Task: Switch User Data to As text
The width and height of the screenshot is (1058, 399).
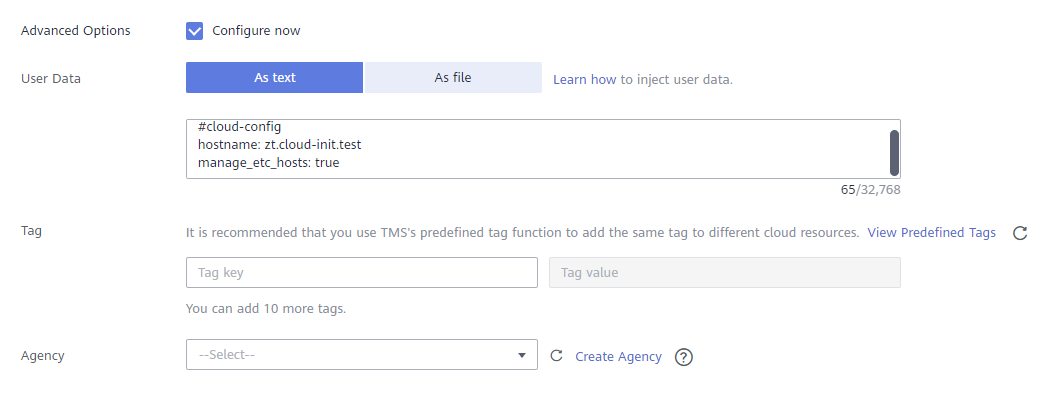Action: tap(275, 78)
